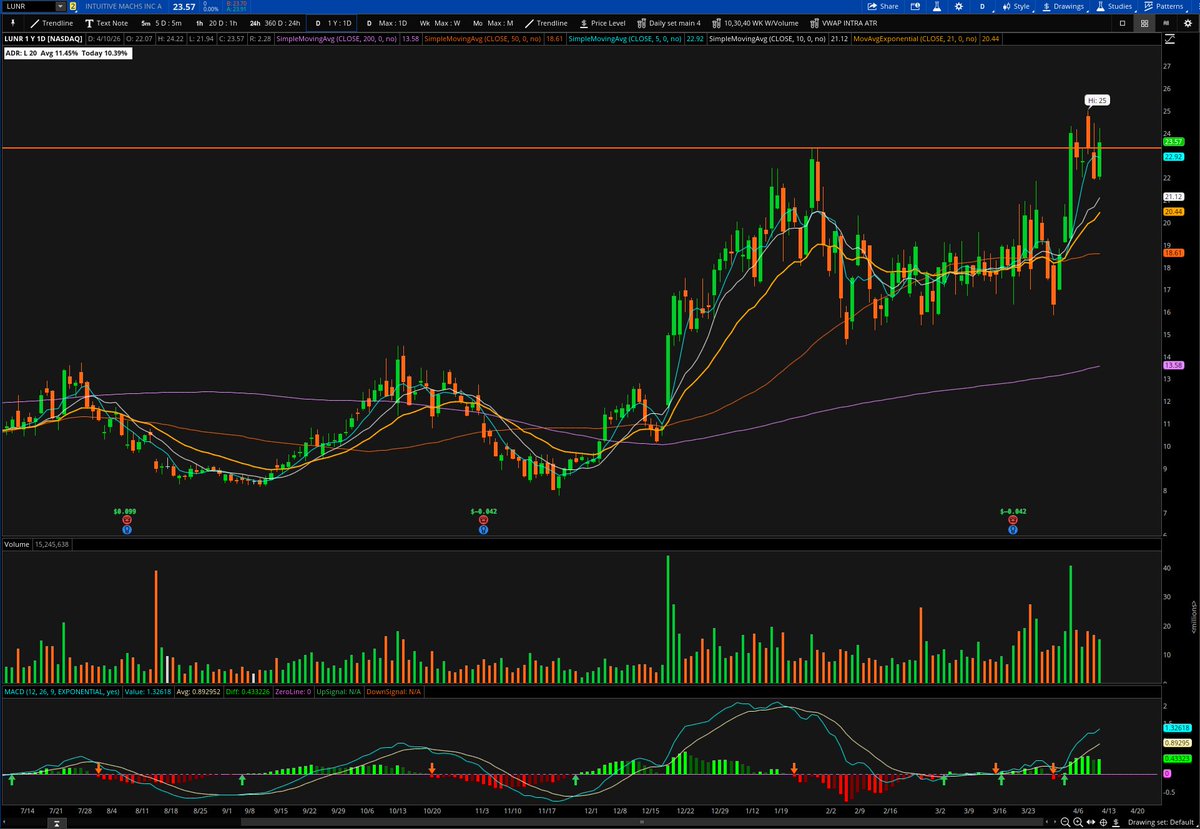Switch to the four-grid chart layout
1200x829 pixels.
[x=1144, y=23]
